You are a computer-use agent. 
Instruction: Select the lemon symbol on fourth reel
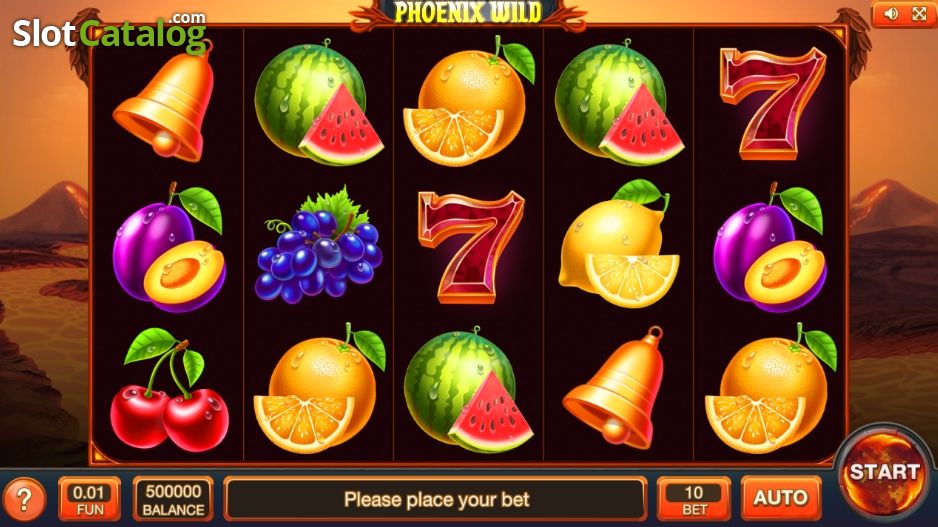(619, 244)
